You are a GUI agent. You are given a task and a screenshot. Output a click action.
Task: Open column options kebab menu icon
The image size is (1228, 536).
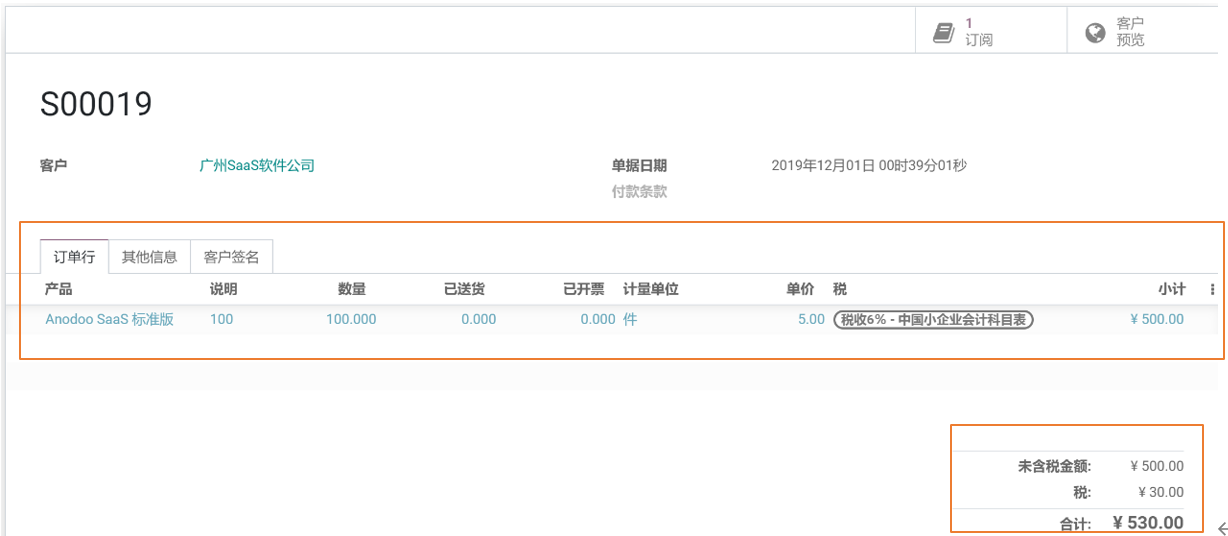[1212, 290]
